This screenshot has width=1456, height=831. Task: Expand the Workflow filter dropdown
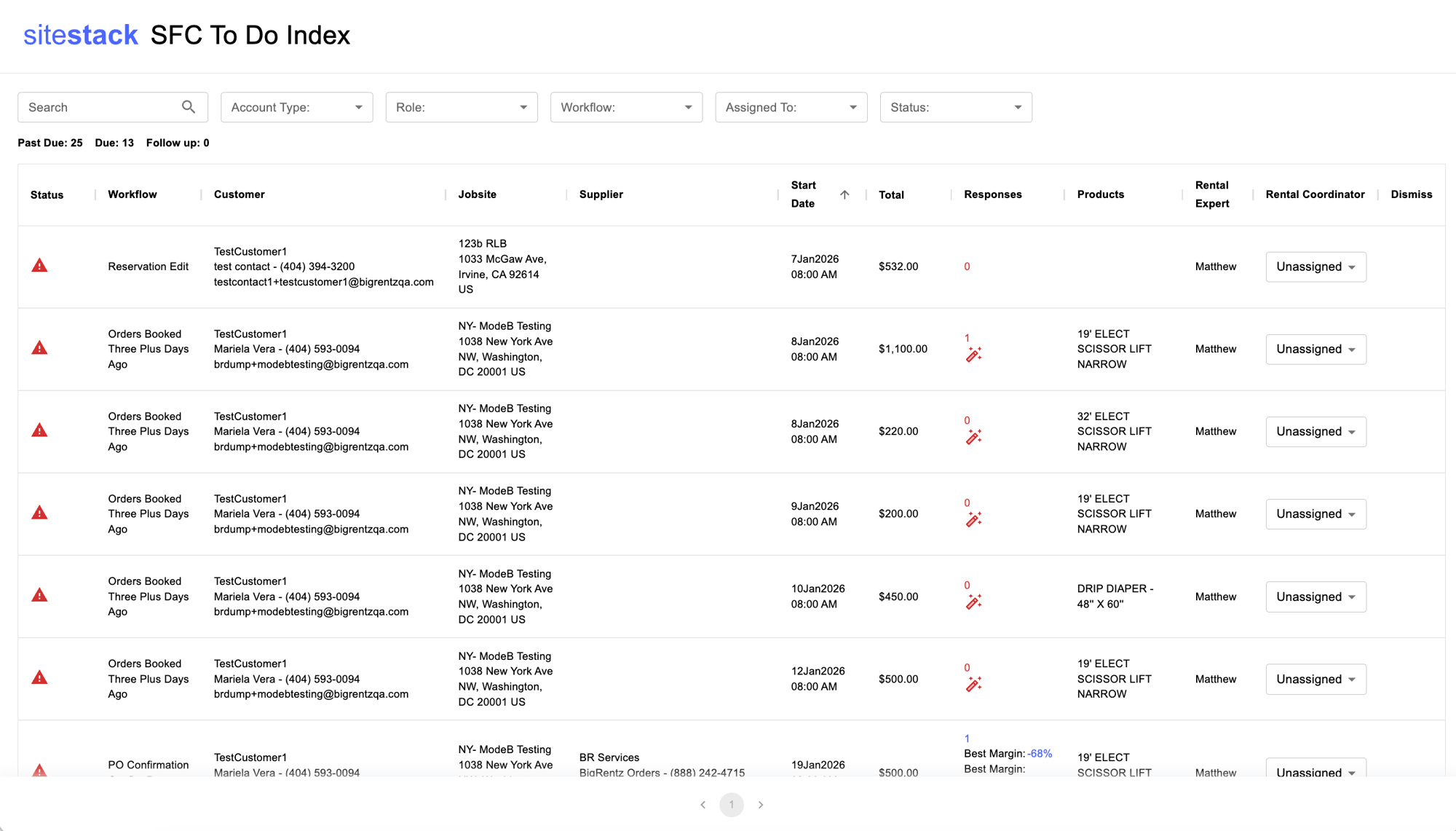tap(626, 107)
